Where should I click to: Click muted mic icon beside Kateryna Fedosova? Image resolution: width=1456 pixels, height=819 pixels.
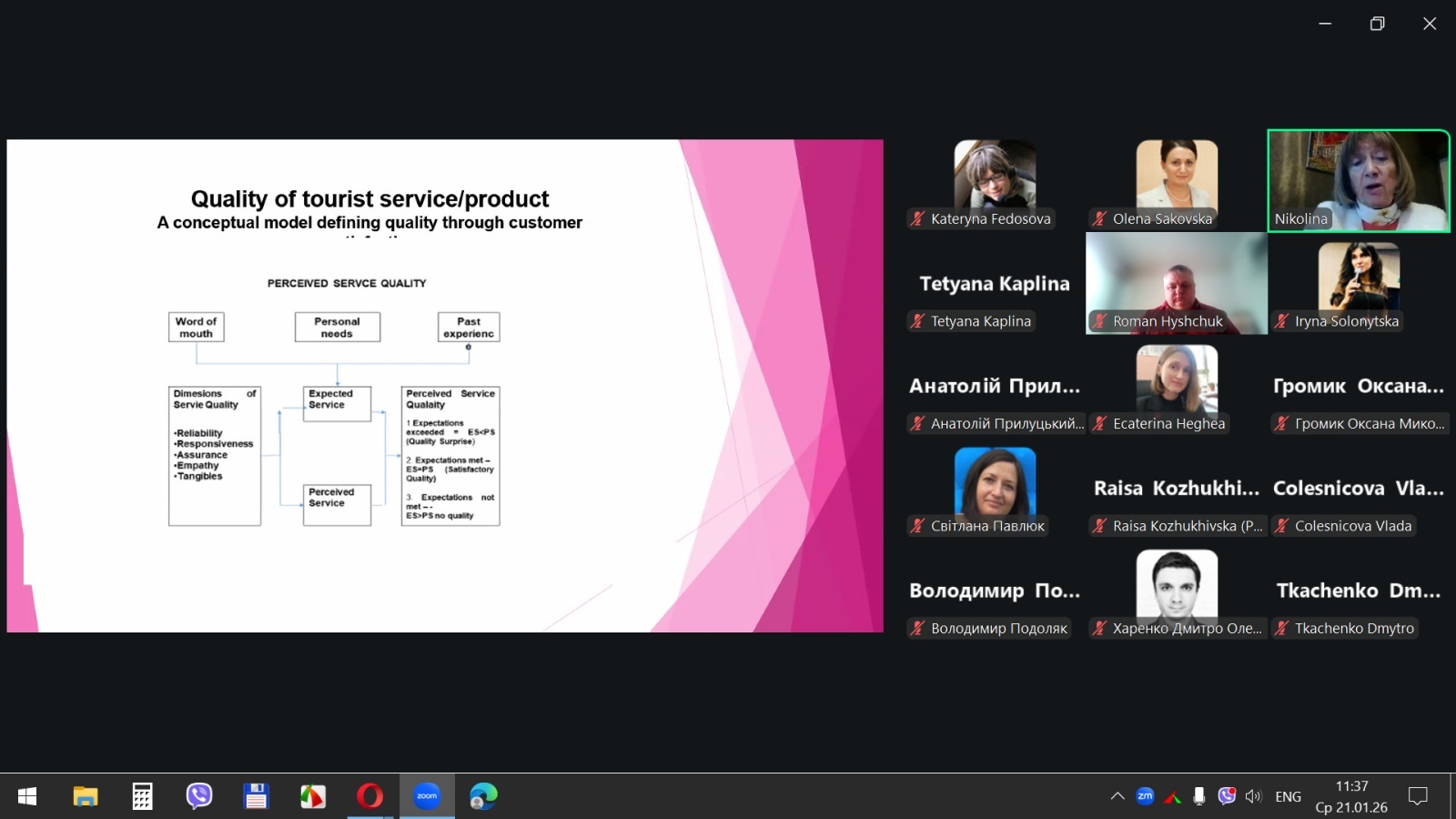point(917,218)
